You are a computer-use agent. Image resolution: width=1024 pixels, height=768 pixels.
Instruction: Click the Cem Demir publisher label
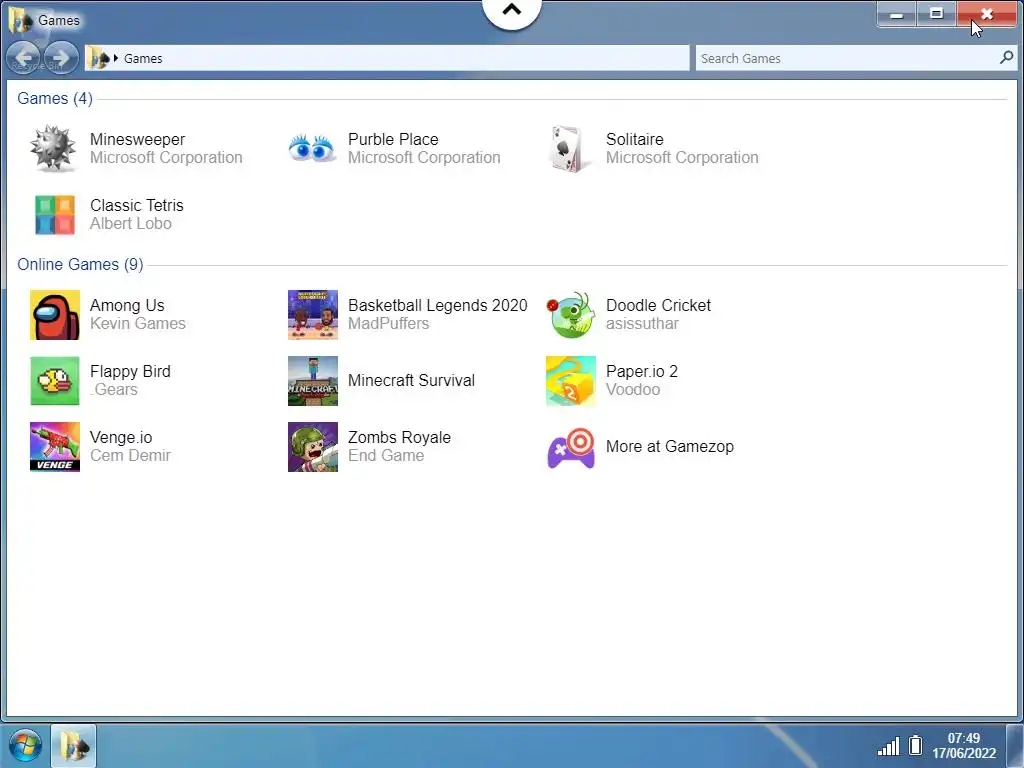coord(130,455)
